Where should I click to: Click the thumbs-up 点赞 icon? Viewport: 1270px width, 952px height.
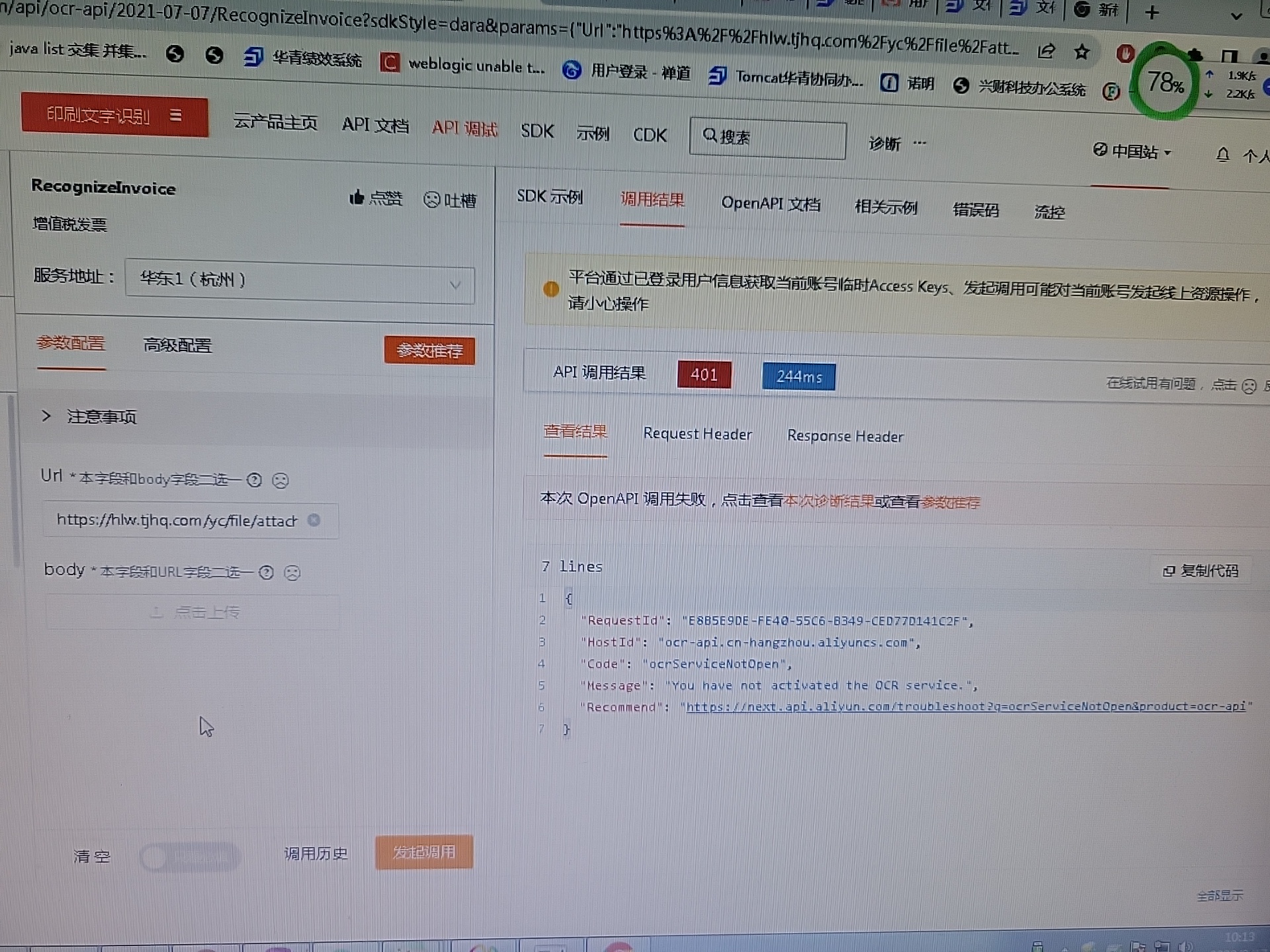(357, 197)
